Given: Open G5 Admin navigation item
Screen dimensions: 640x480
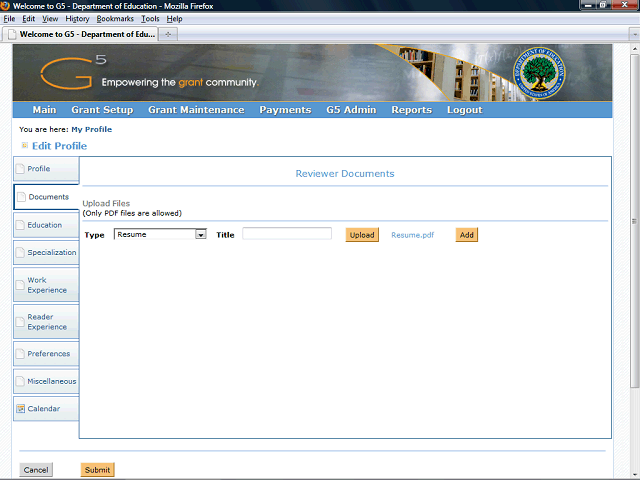Looking at the screenshot, I should point(351,110).
